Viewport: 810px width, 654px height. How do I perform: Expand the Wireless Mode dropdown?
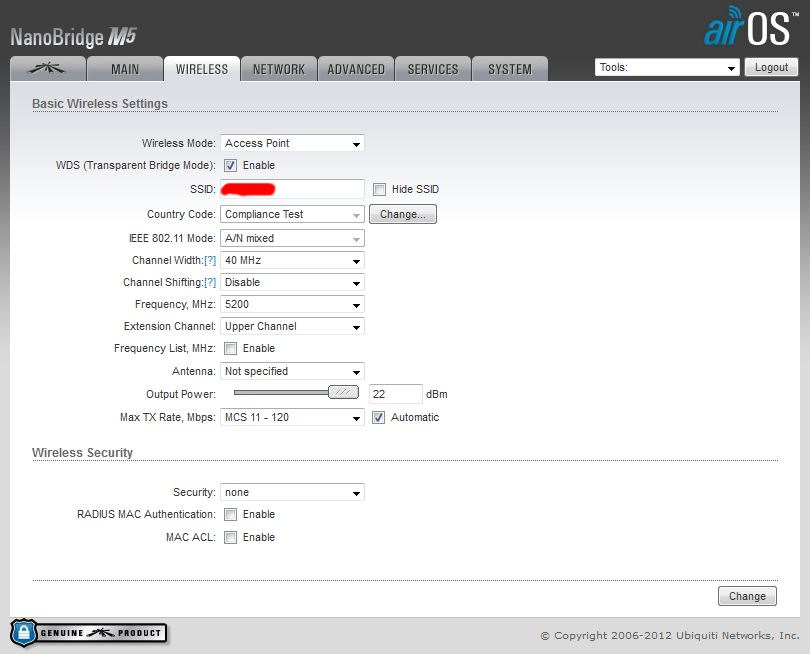click(292, 143)
